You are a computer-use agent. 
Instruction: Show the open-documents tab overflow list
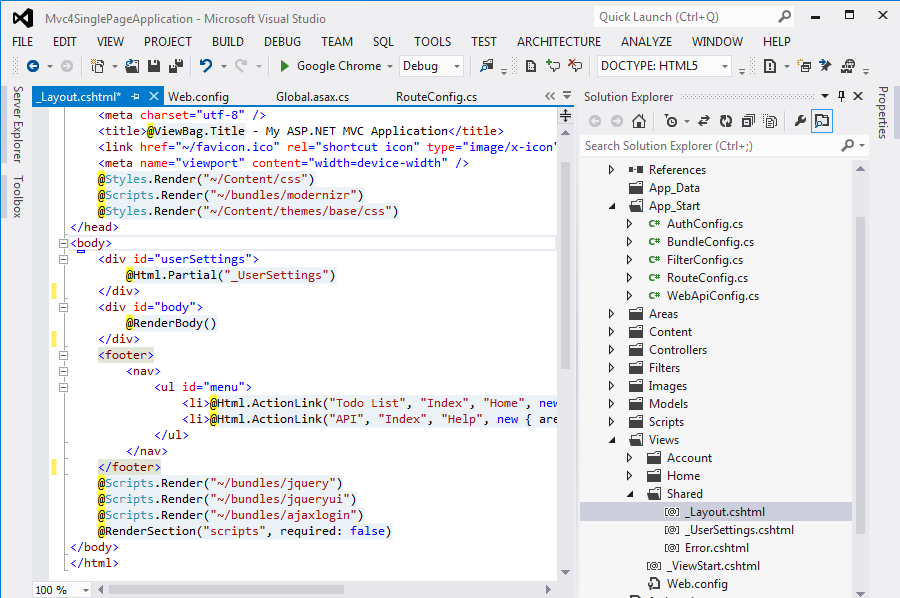567,96
